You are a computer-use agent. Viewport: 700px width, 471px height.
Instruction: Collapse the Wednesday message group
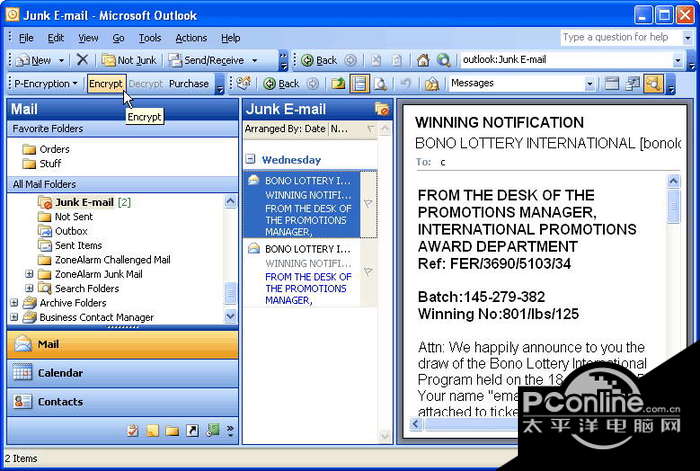251,159
